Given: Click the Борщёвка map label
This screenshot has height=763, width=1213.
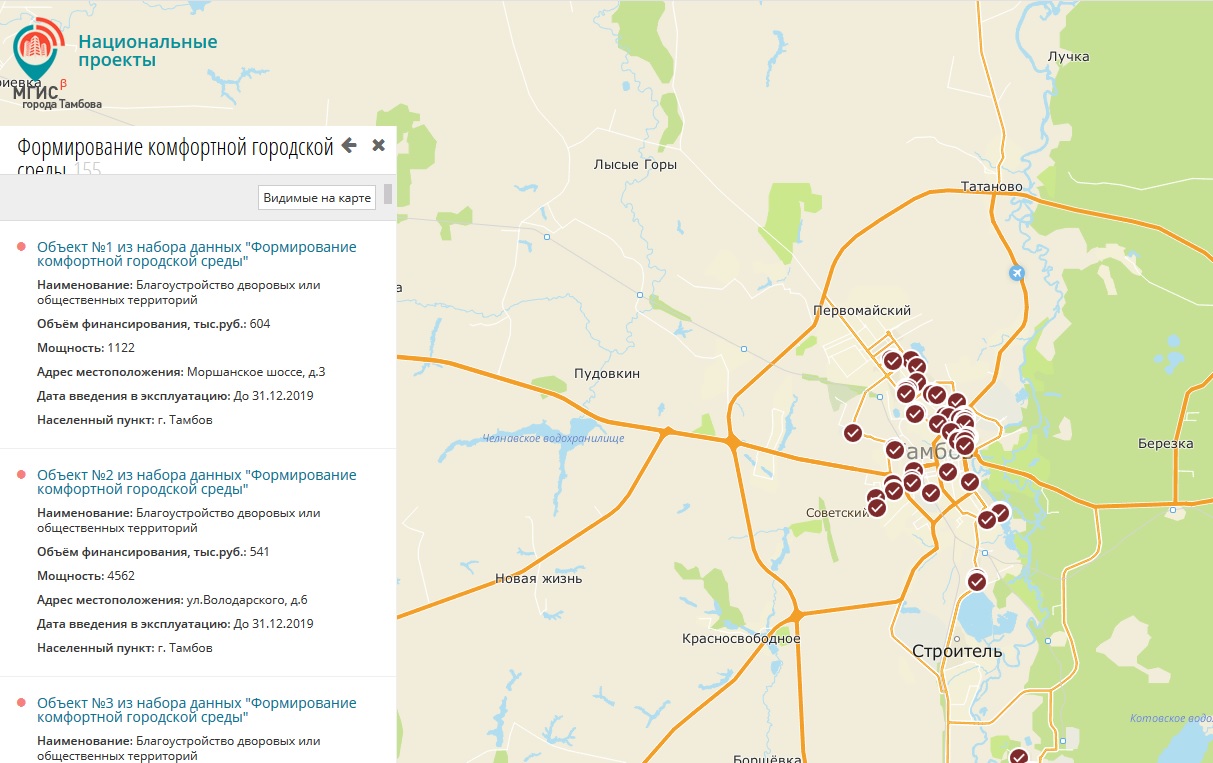Looking at the screenshot, I should tap(767, 758).
